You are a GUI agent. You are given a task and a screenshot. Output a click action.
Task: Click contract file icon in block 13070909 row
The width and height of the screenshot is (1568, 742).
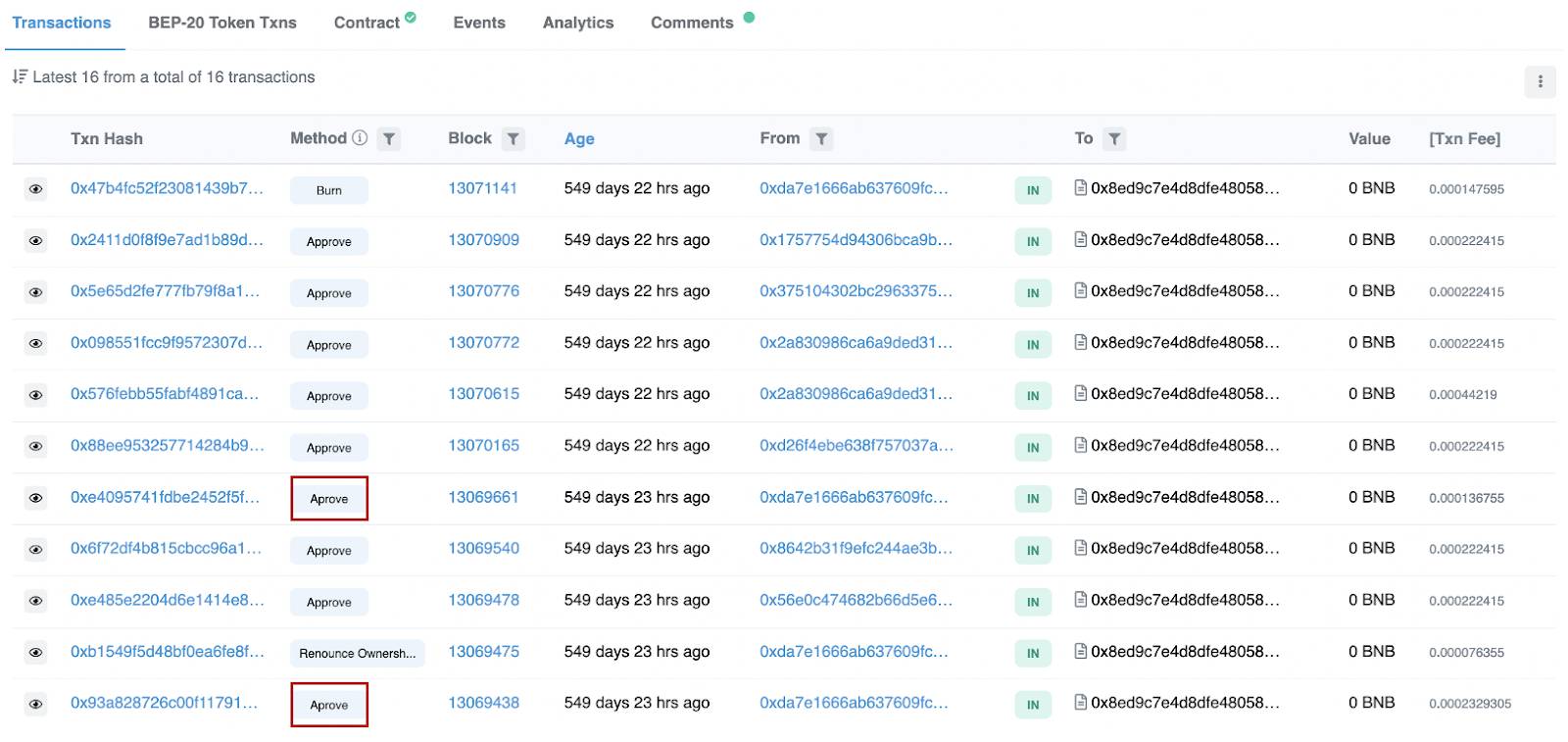(1080, 239)
